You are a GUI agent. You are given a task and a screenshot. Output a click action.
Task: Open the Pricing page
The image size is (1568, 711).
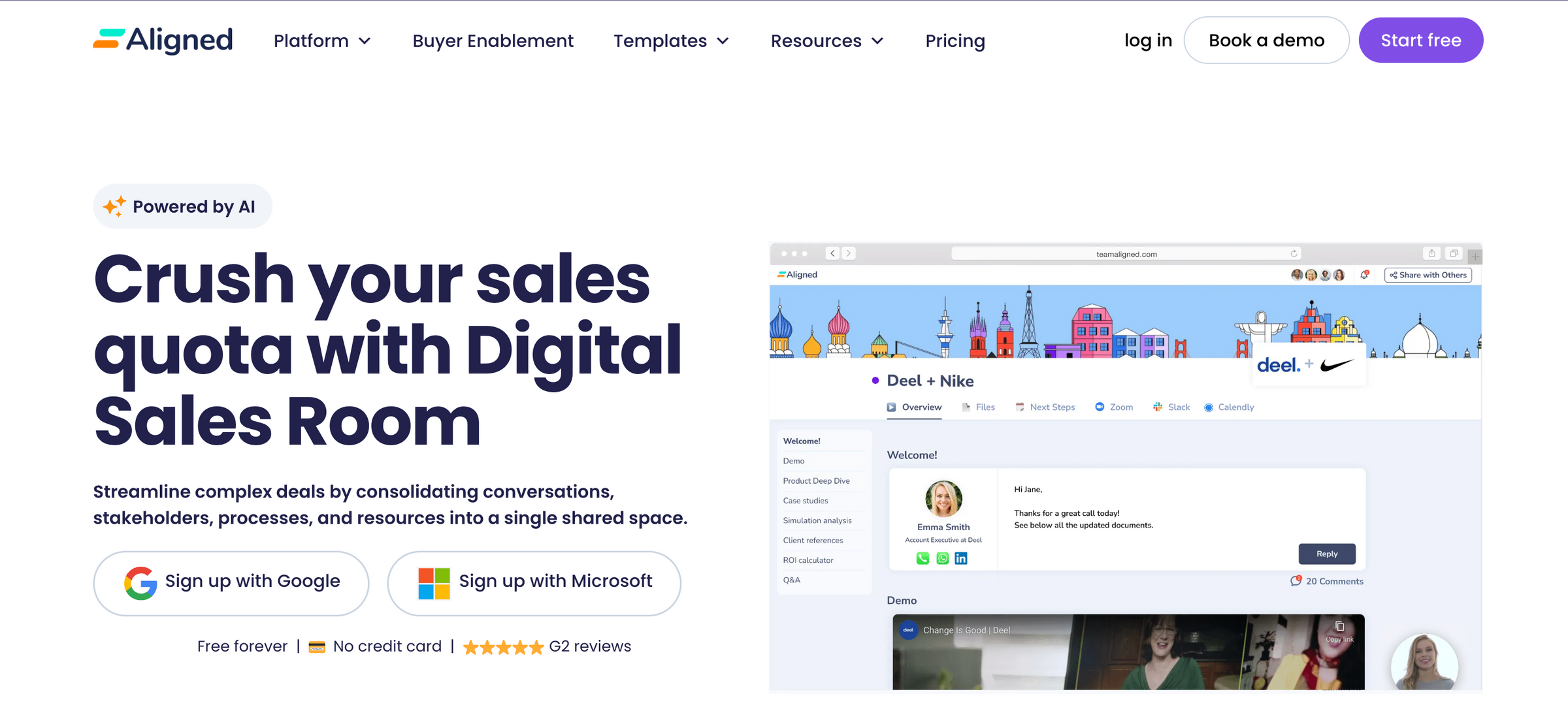point(955,40)
